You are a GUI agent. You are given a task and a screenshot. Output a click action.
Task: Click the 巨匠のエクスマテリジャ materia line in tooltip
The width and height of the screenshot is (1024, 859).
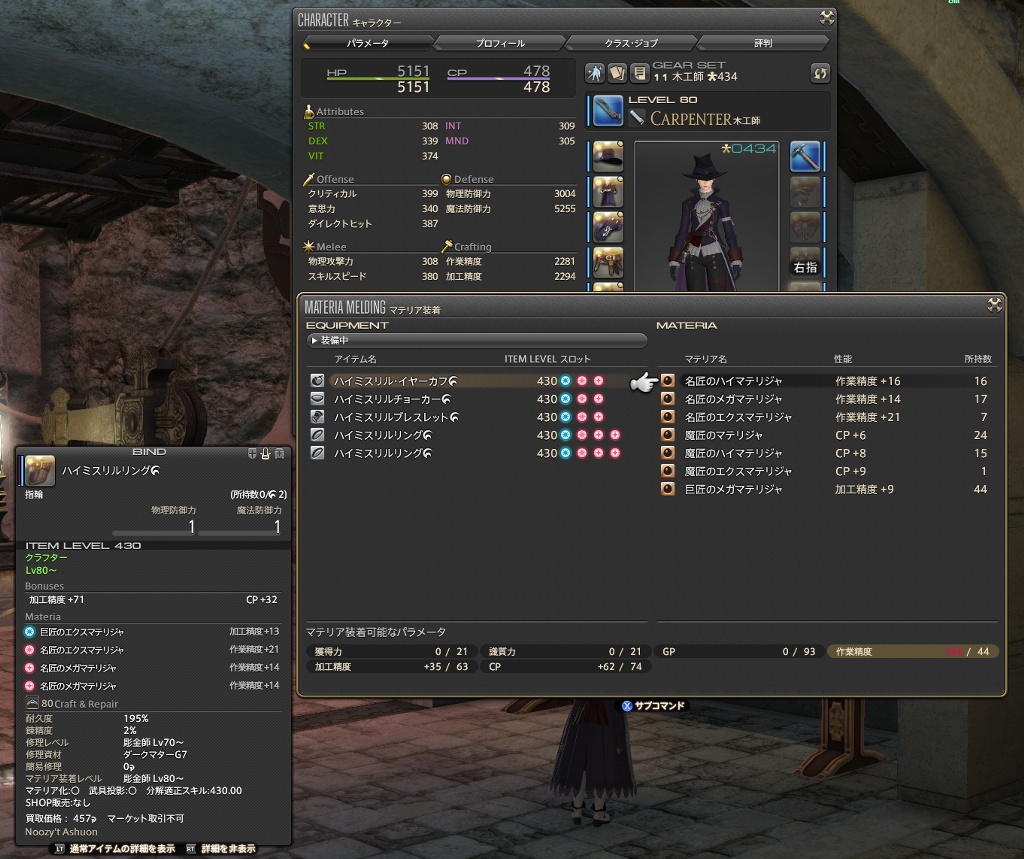click(152, 632)
